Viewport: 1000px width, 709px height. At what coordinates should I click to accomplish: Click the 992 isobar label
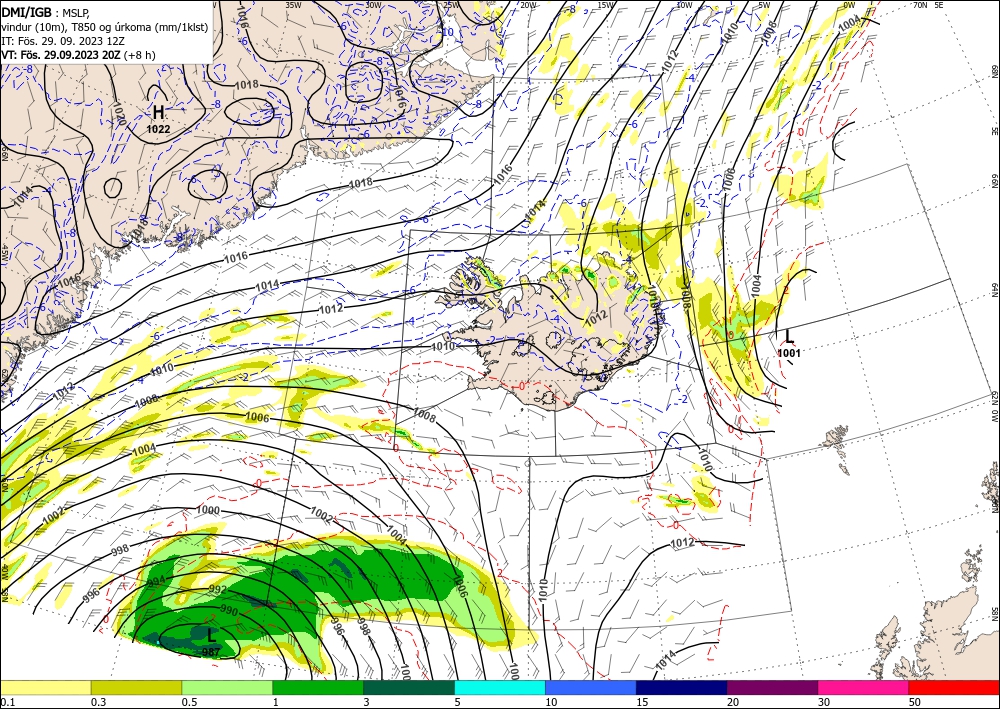[x=218, y=590]
